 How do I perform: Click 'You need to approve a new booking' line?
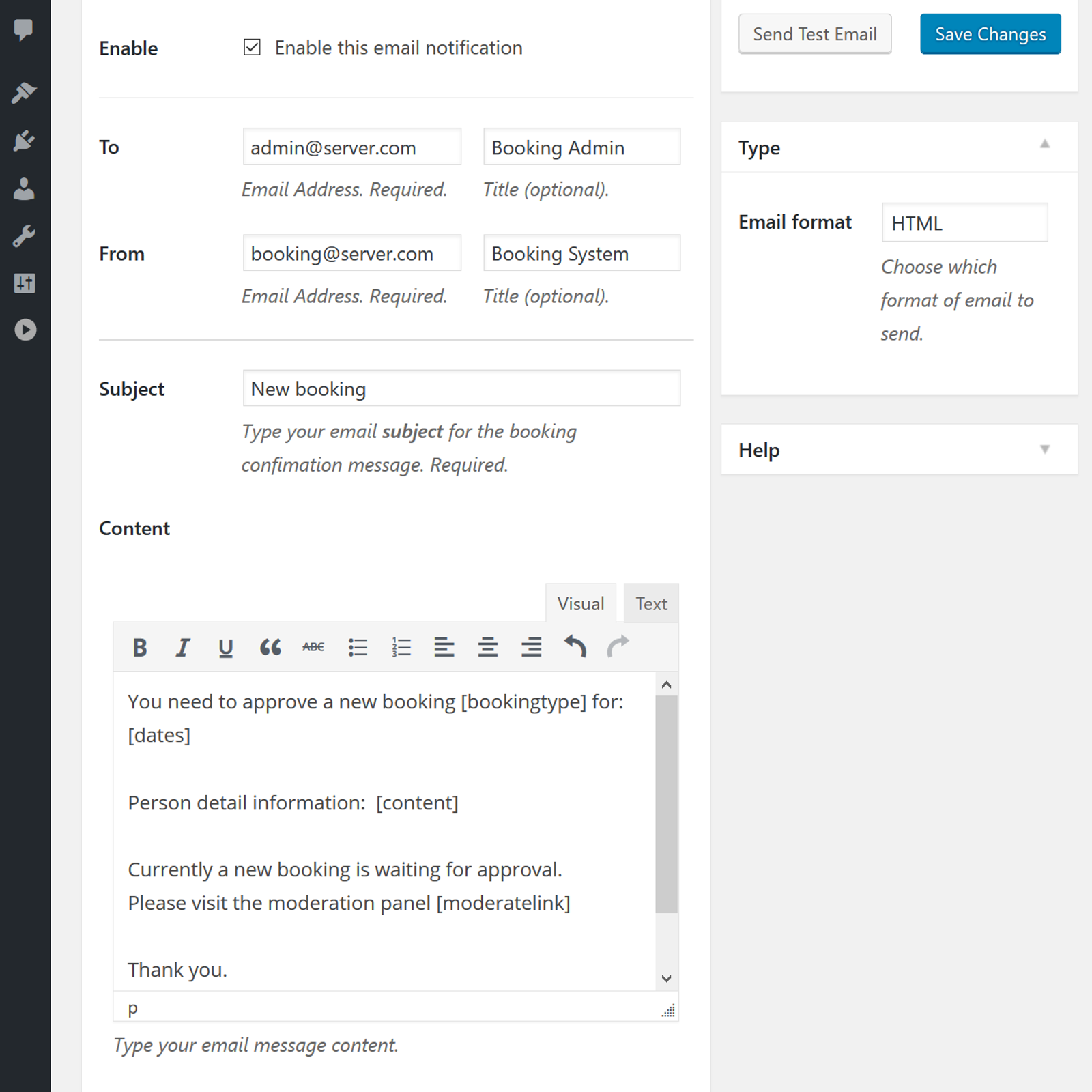tap(375, 702)
